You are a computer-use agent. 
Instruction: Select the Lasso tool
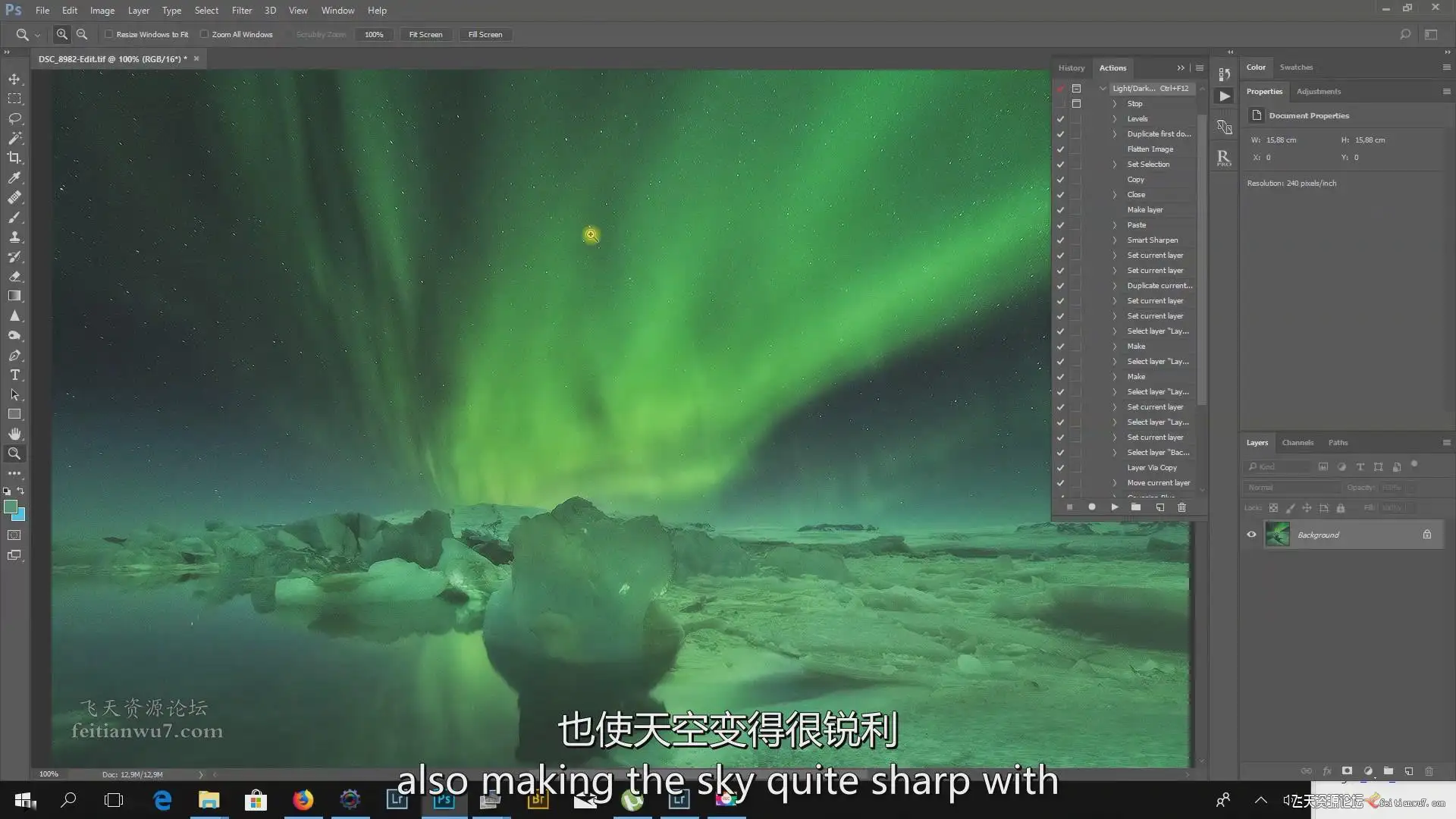(x=14, y=118)
